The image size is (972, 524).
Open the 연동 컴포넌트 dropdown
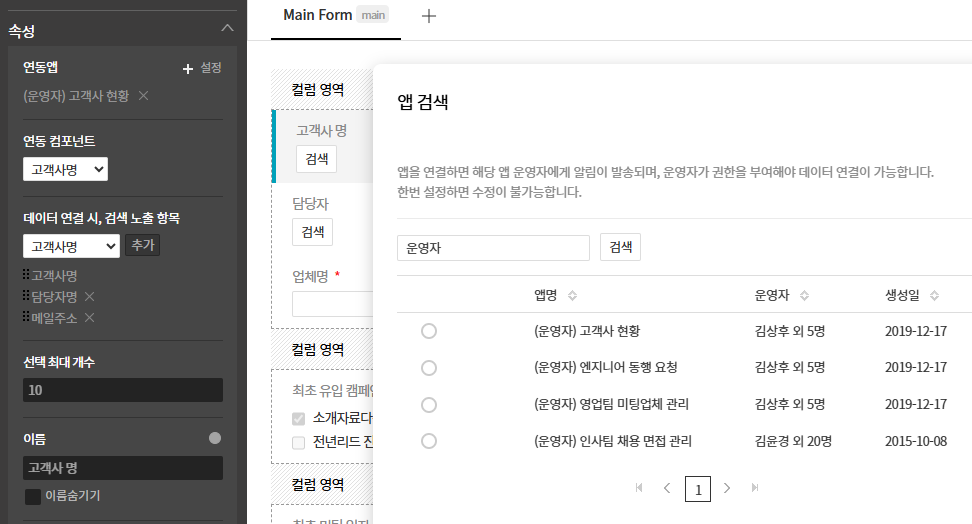(x=65, y=170)
